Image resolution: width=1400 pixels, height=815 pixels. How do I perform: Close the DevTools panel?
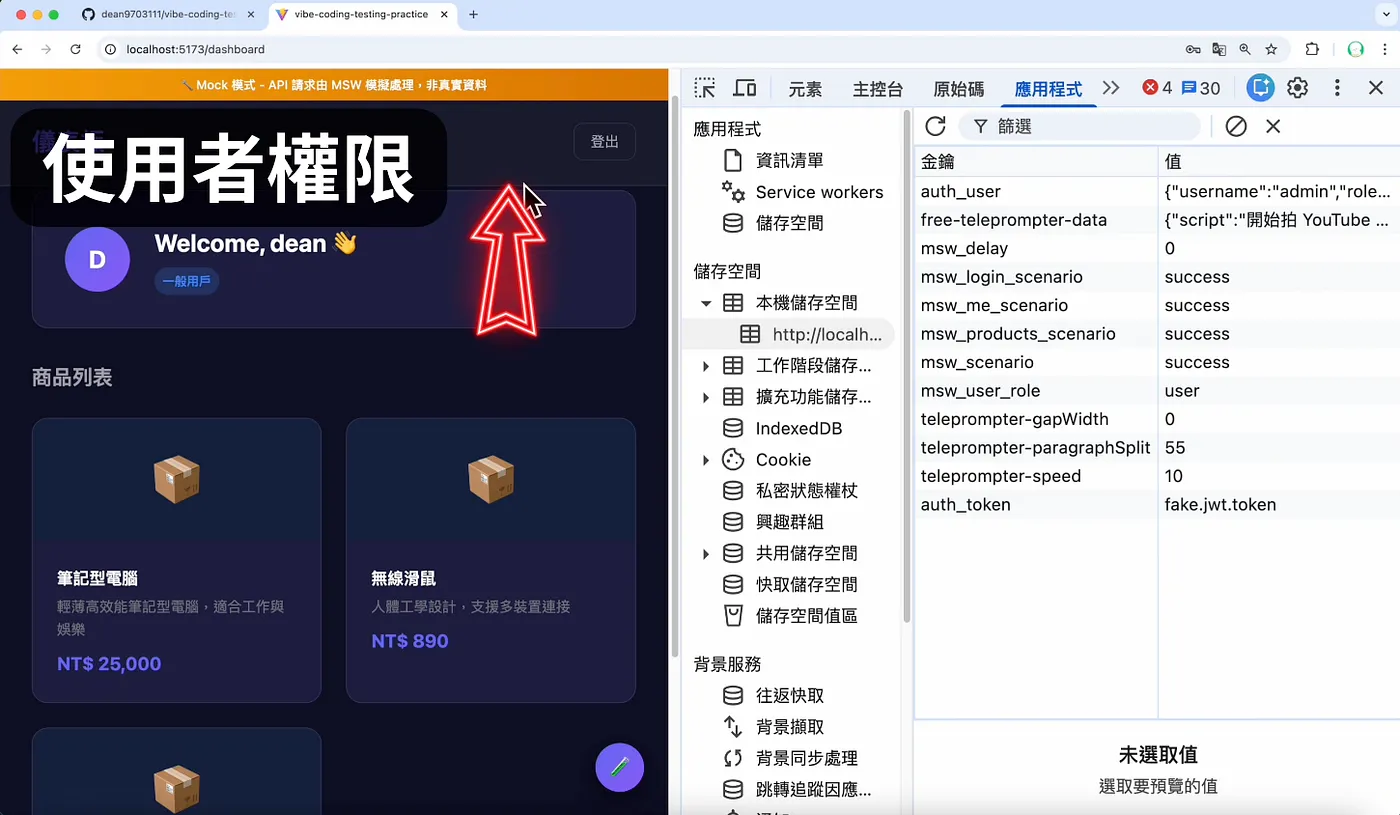coord(1376,88)
